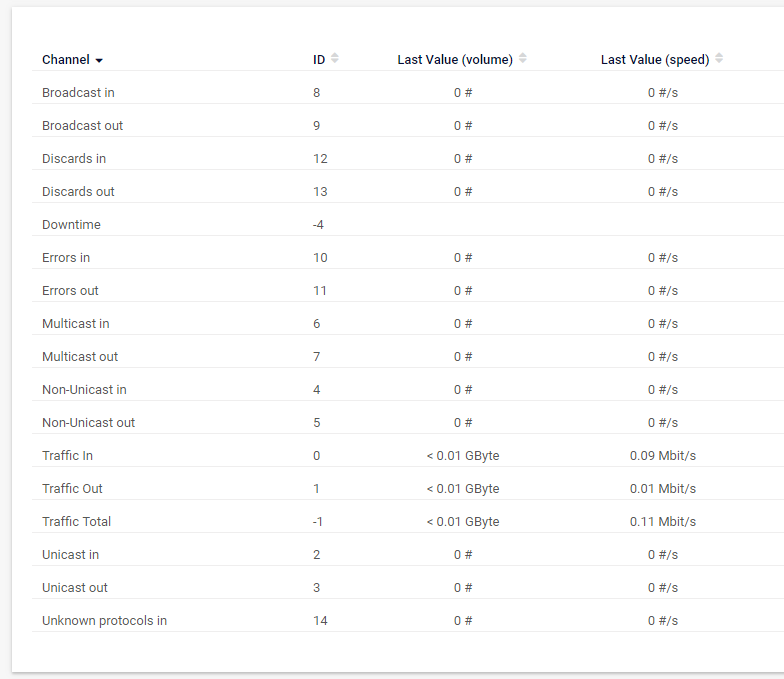Click the Unknown protocols in channel

[104, 621]
